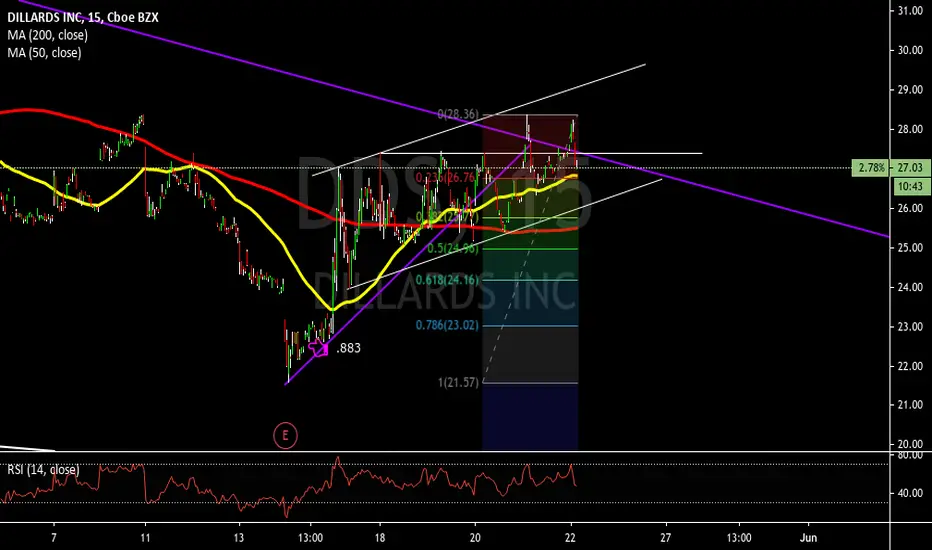932x550 pixels.
Task: Select the Fibonacci 0.236(26.76) level label
Action: (x=446, y=177)
